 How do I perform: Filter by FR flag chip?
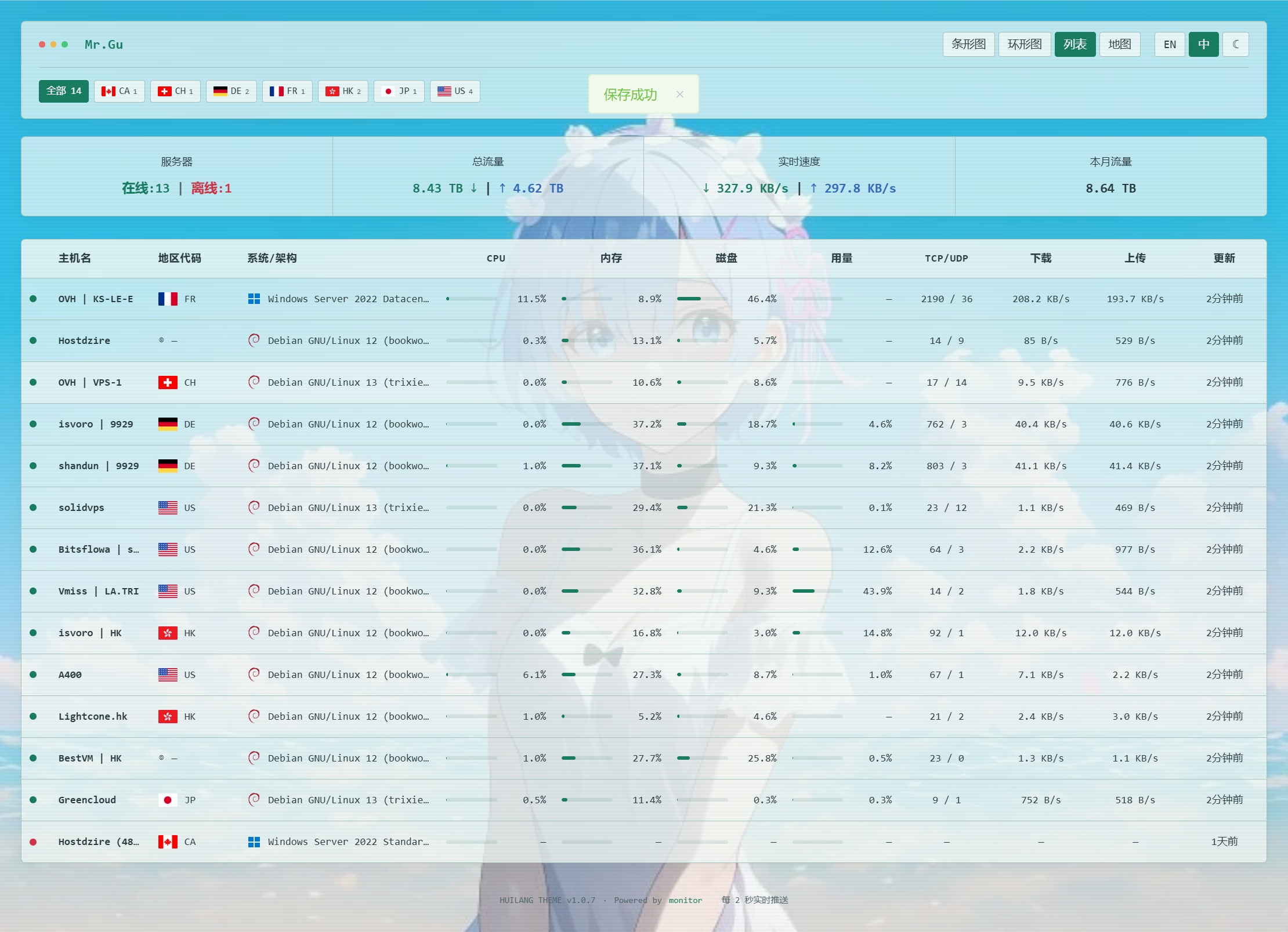click(287, 91)
